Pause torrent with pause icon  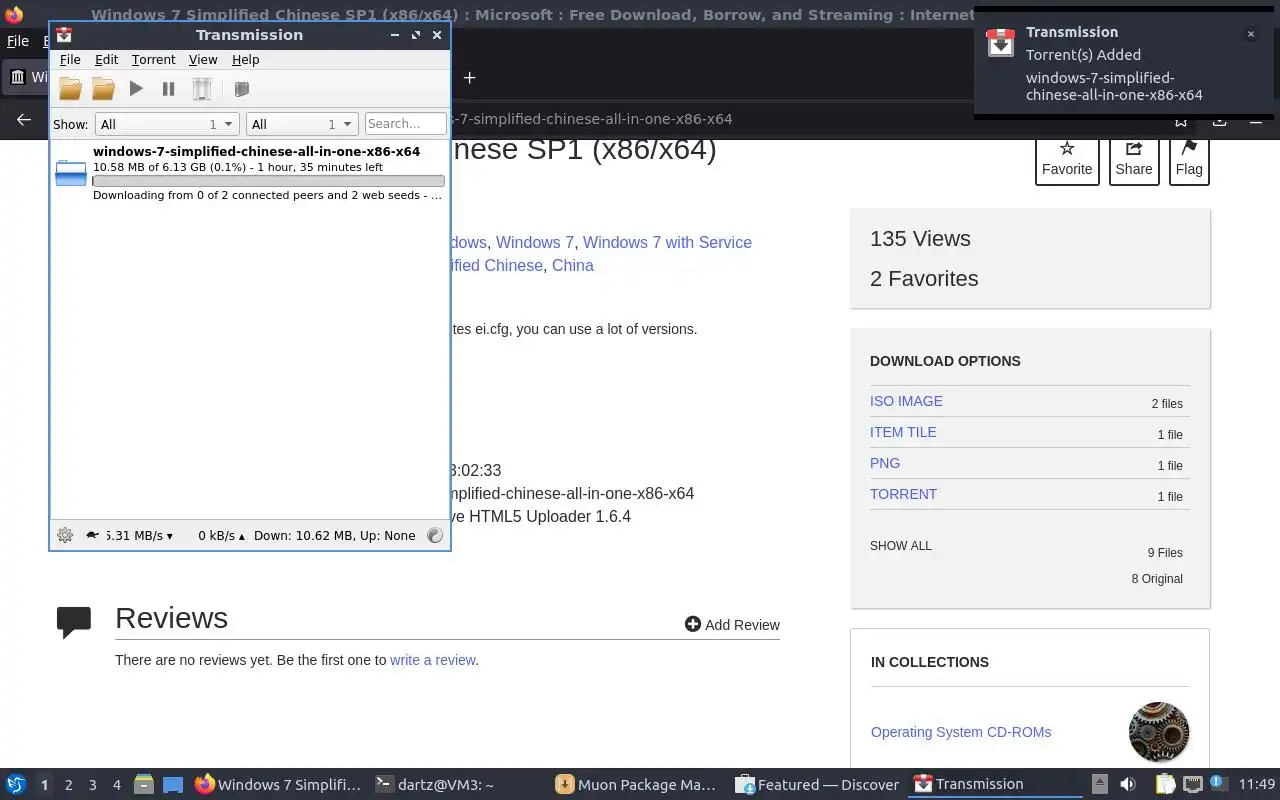[x=168, y=89]
